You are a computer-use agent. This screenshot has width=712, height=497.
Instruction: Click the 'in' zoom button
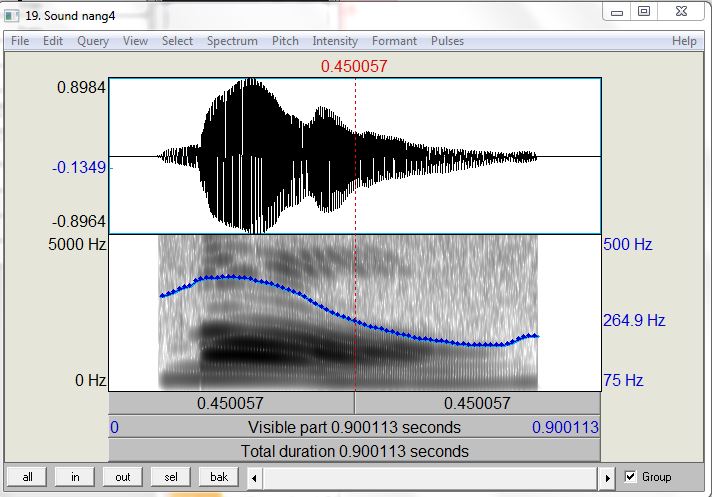pos(75,477)
